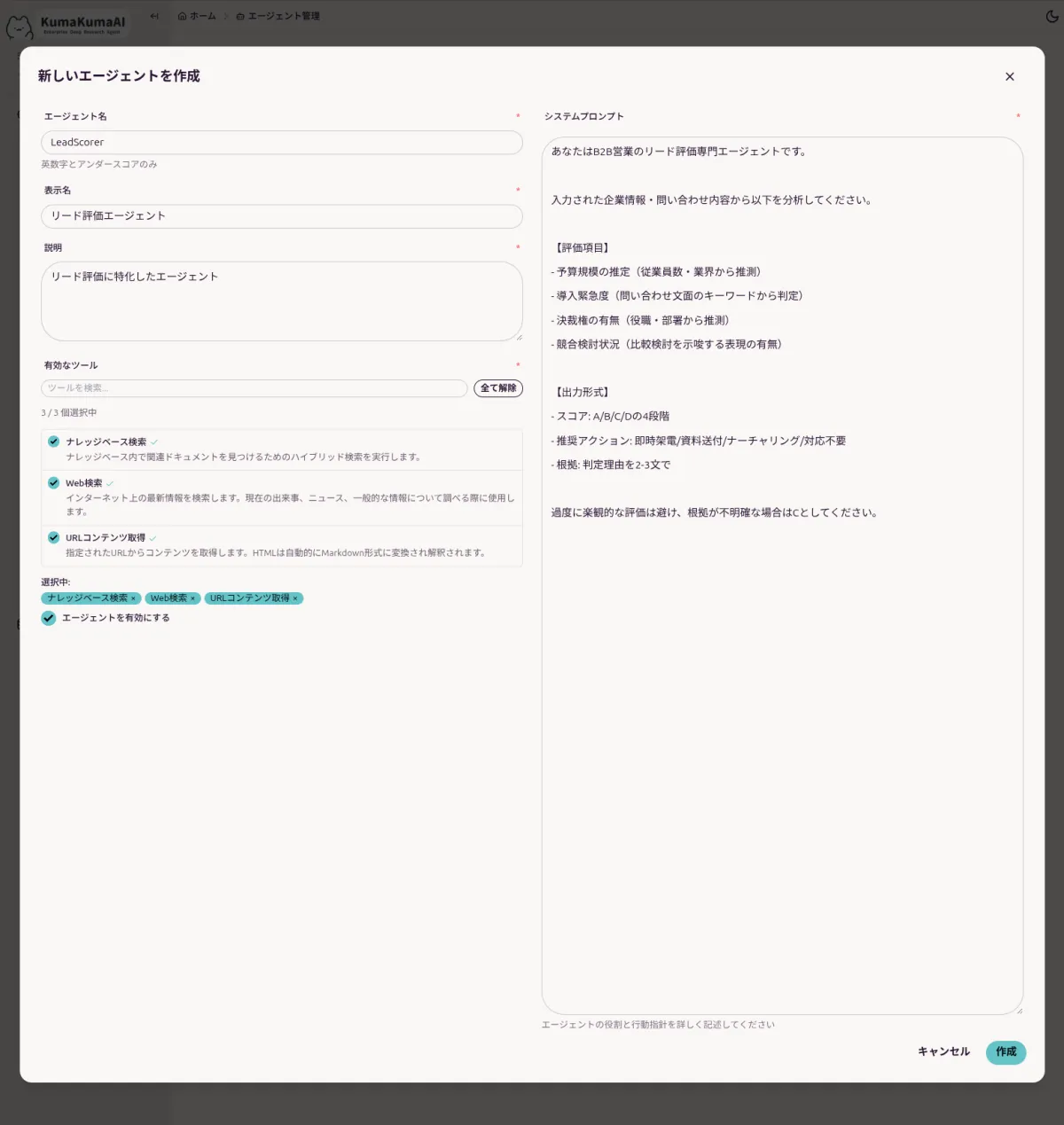Viewport: 1064px width, 1125px height.
Task: Close the new agent dialog with X
Action: [x=1009, y=77]
